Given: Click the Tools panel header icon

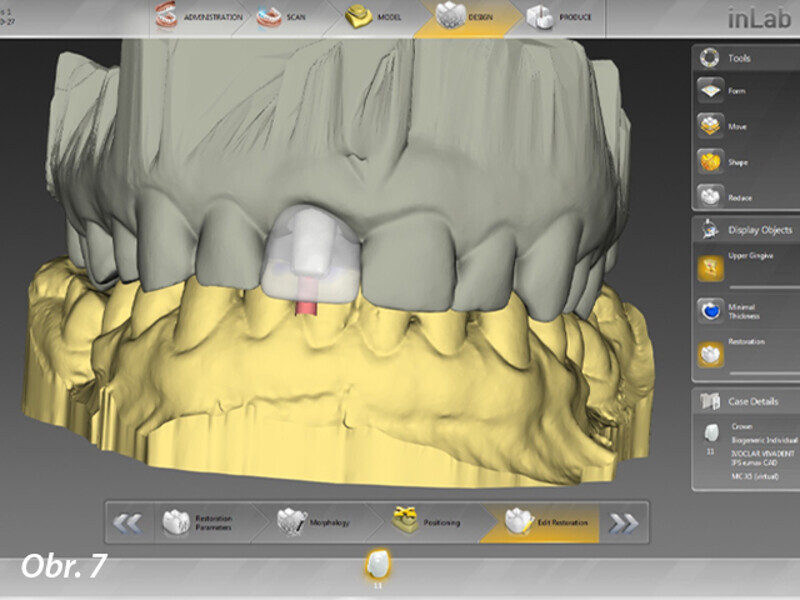Looking at the screenshot, I should [709, 57].
